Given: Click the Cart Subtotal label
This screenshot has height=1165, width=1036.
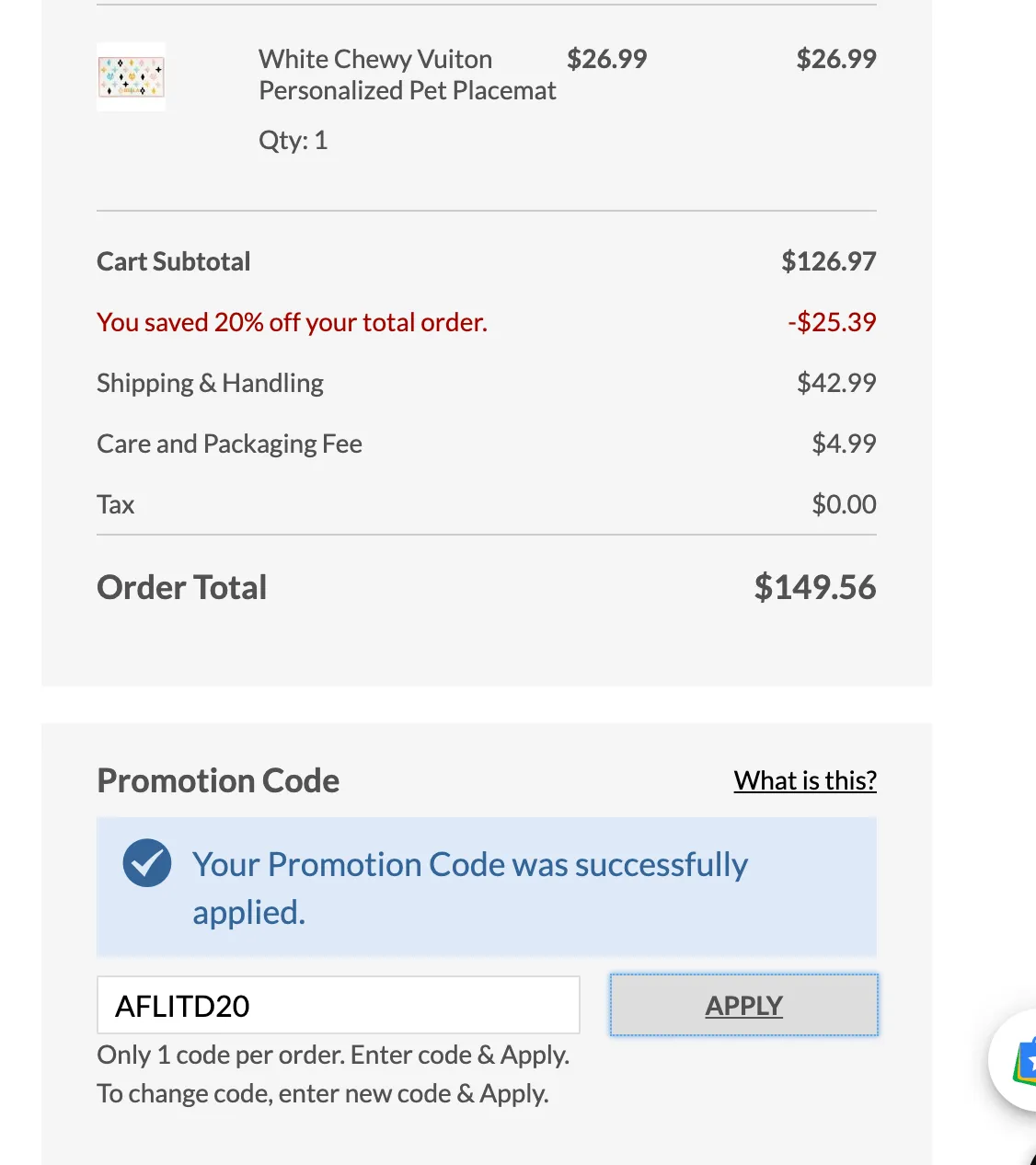Looking at the screenshot, I should tap(173, 261).
